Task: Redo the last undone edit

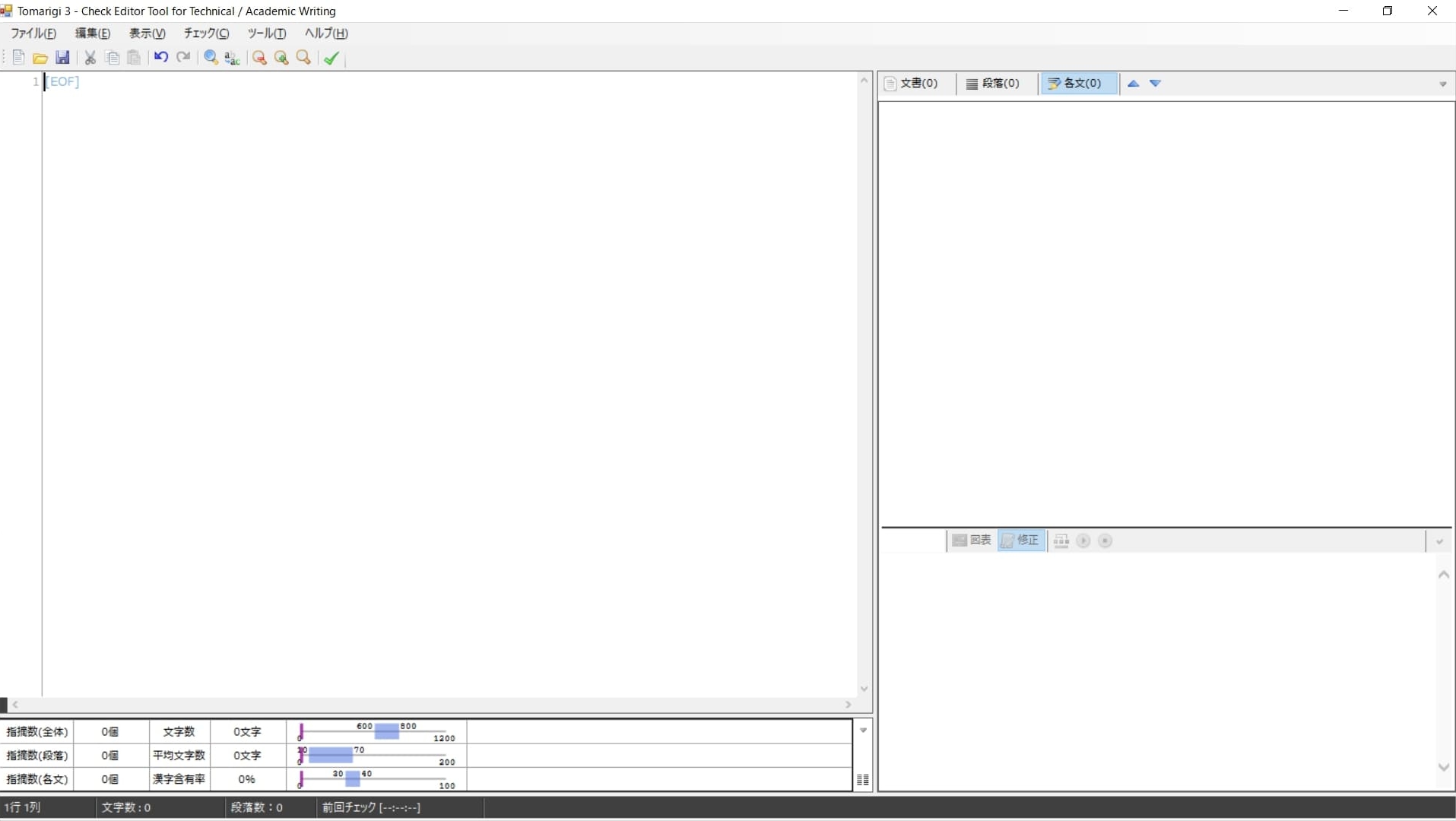Action: point(183,58)
